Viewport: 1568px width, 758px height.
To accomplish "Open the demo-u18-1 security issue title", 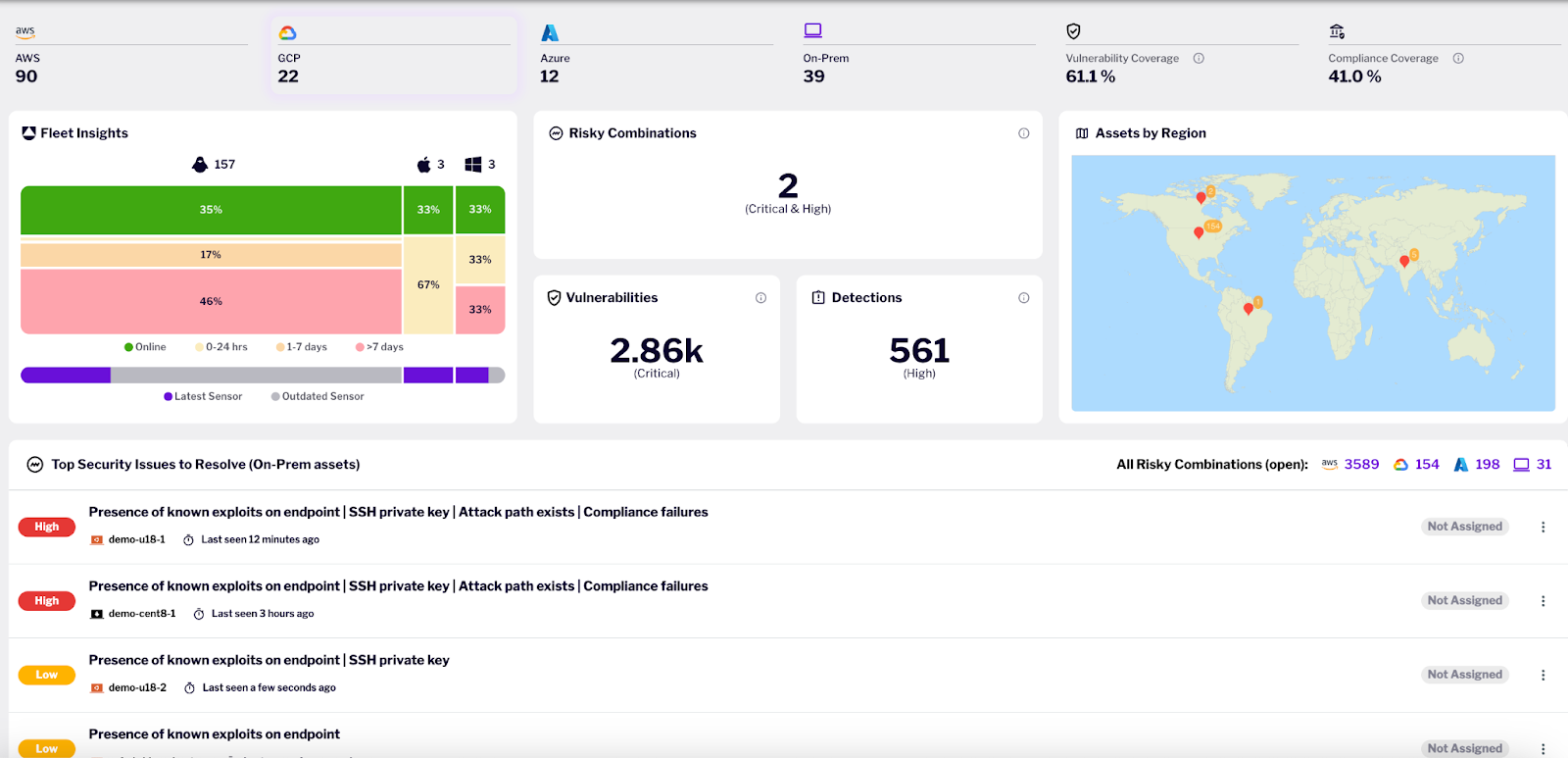I will tap(398, 512).
